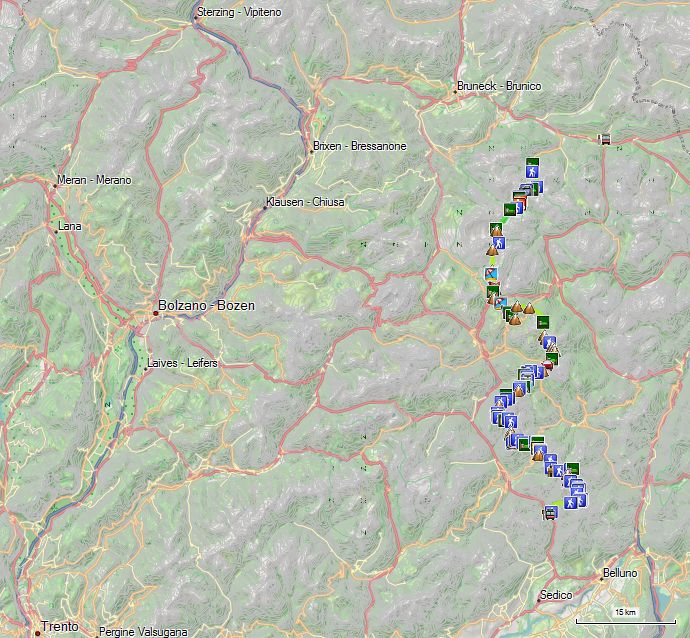
Task: Select the Klausen - Chiusa label
Action: (x=305, y=202)
